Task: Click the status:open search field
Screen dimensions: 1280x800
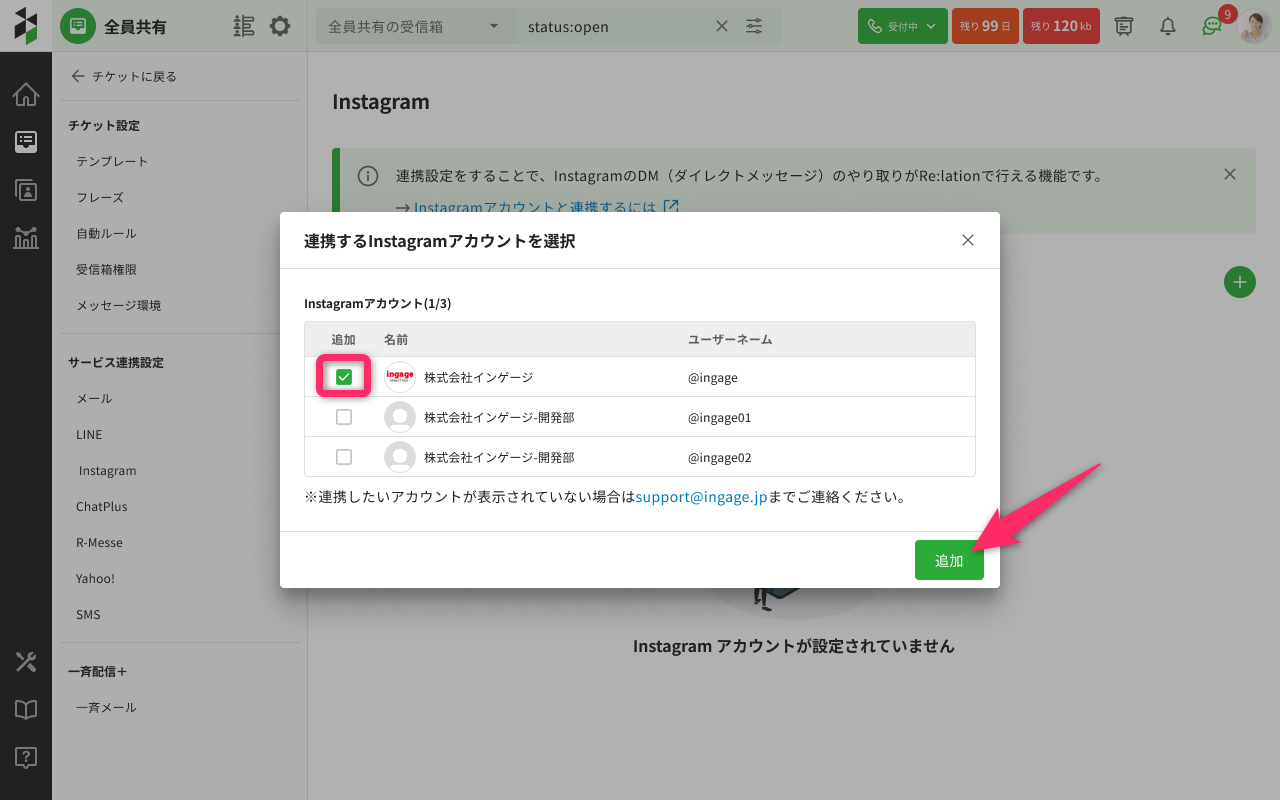Action: click(615, 27)
